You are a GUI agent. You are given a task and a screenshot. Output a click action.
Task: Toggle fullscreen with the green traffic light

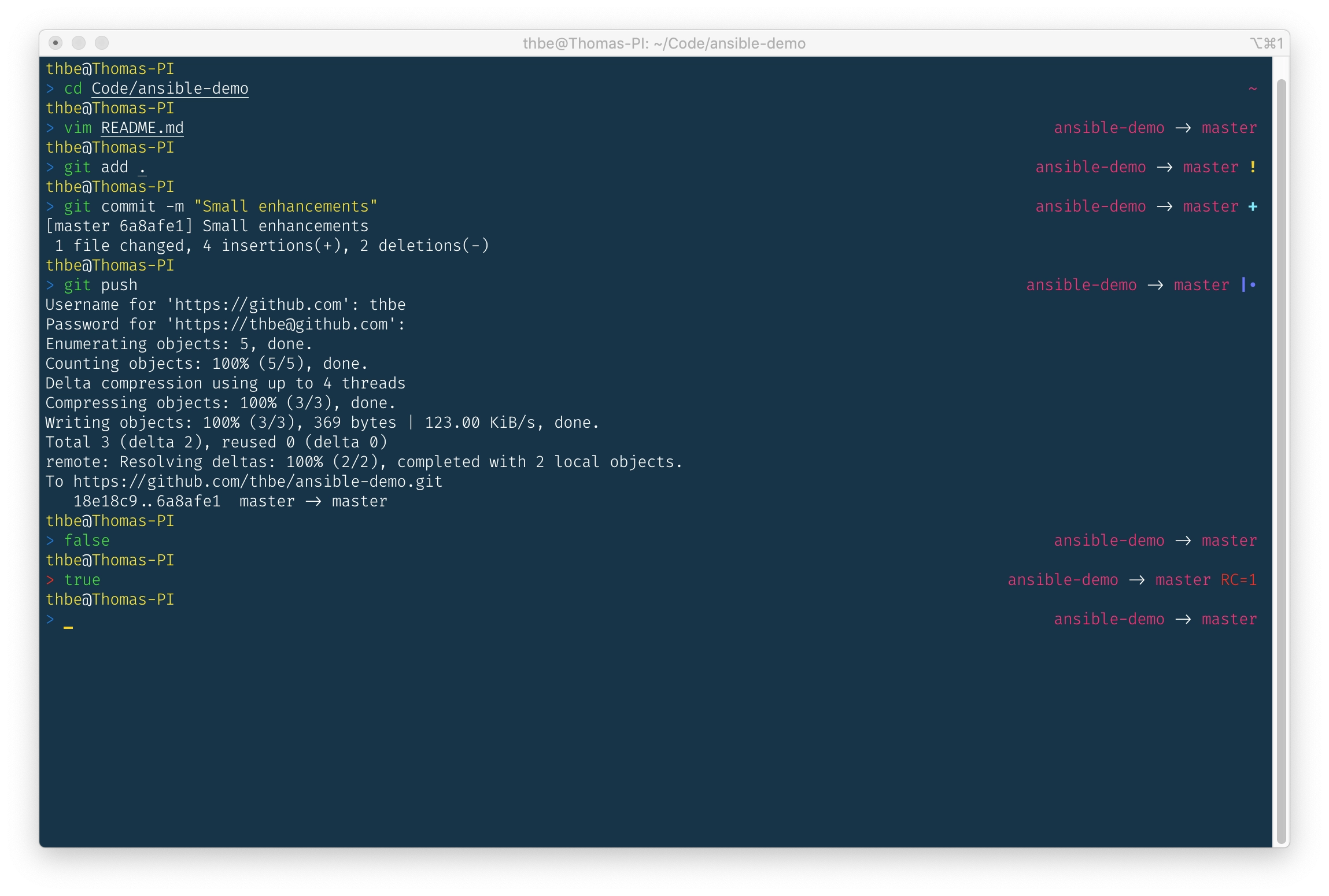[102, 43]
